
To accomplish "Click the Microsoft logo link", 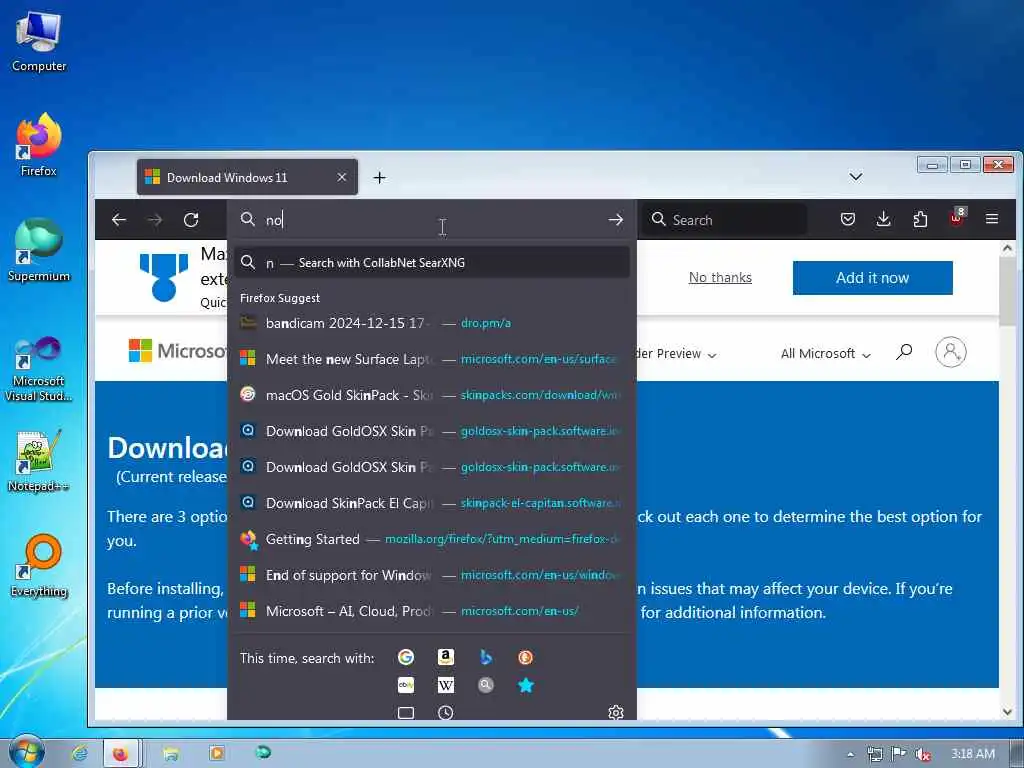I will click(177, 351).
